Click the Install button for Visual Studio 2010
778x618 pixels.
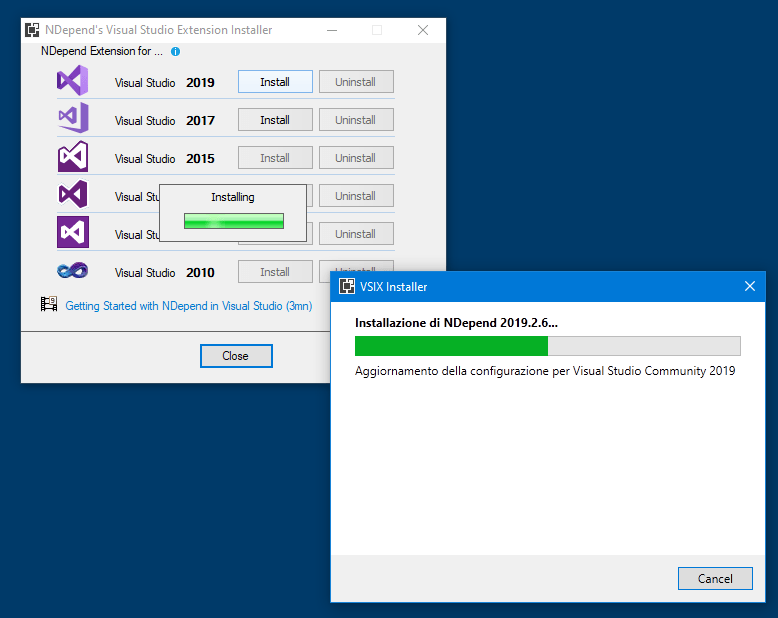[x=275, y=272]
